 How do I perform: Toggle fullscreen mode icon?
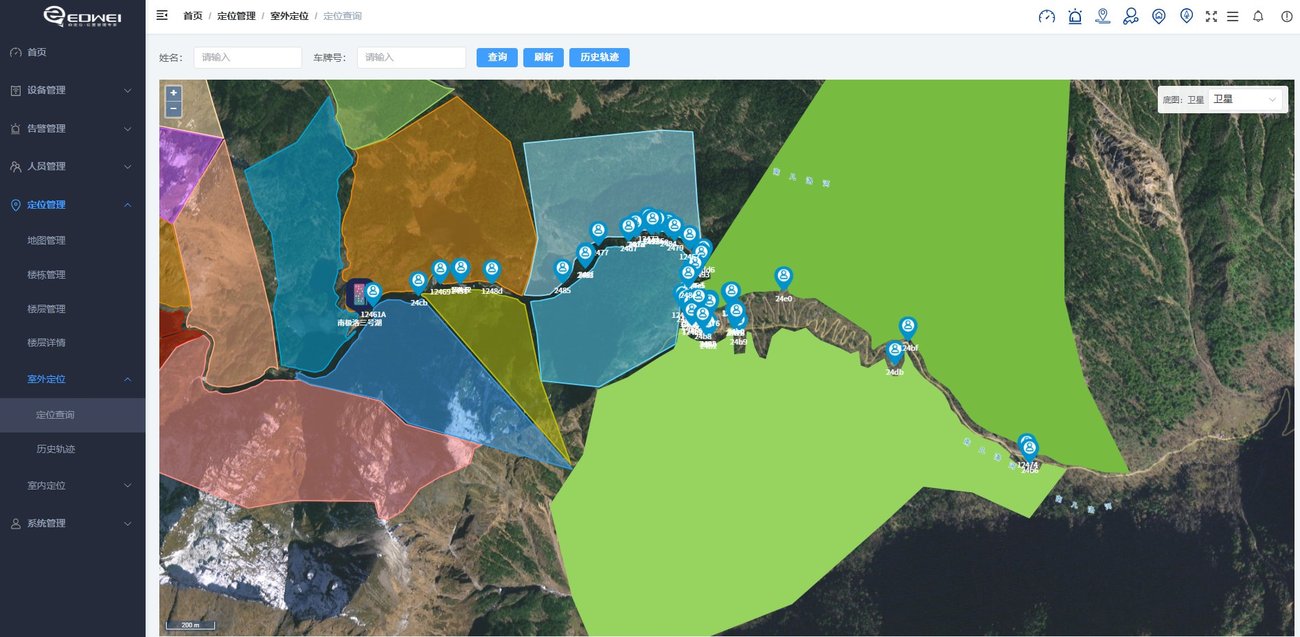[1212, 16]
